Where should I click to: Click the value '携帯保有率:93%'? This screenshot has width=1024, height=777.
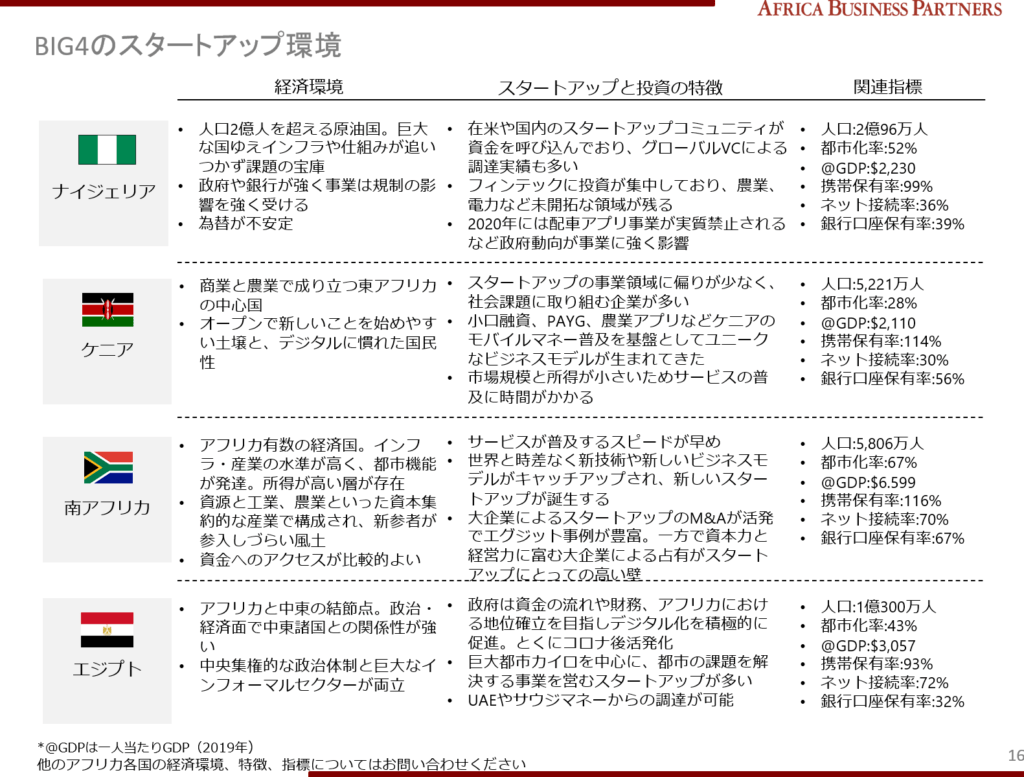876,664
